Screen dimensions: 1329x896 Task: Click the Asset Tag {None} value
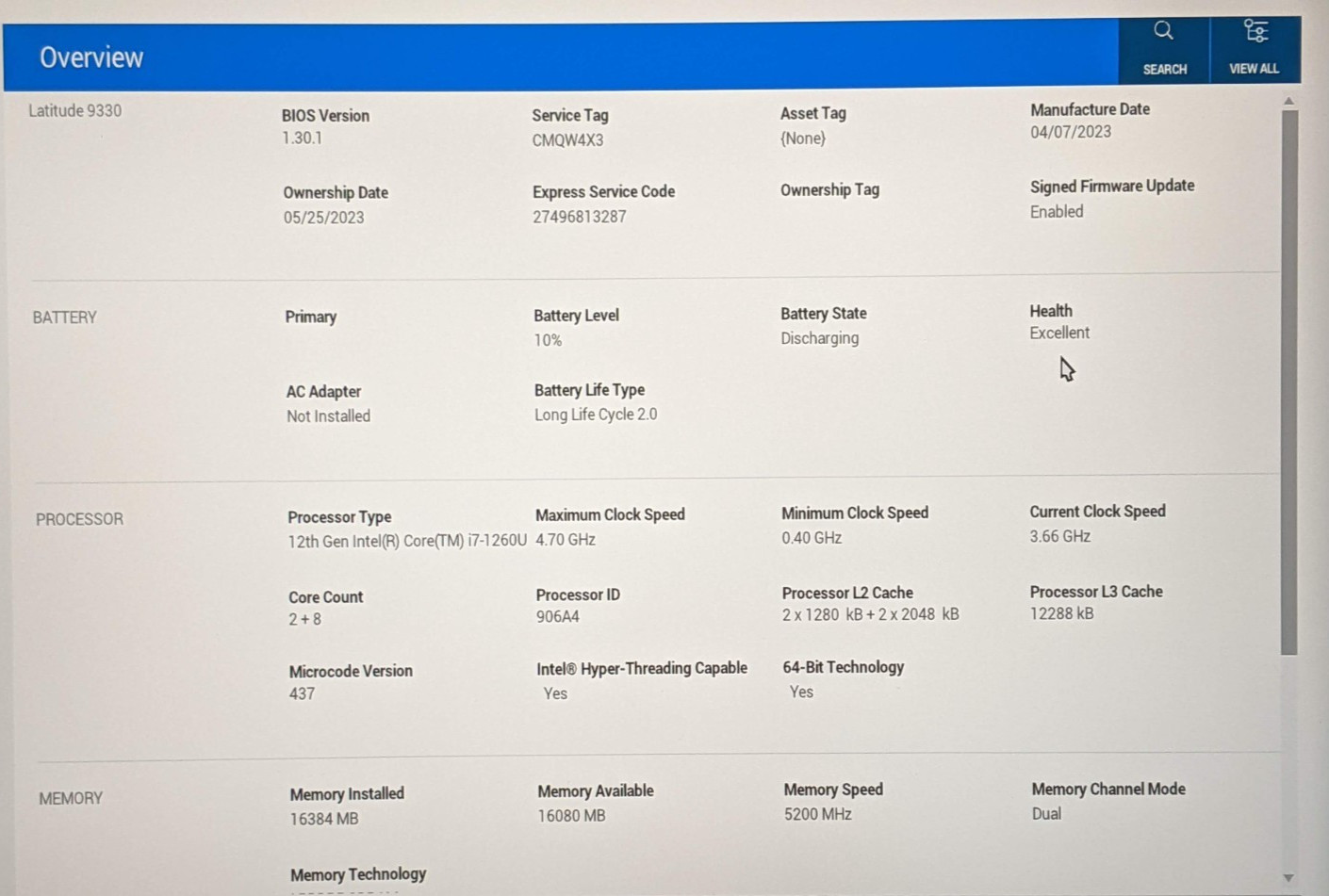(x=803, y=138)
